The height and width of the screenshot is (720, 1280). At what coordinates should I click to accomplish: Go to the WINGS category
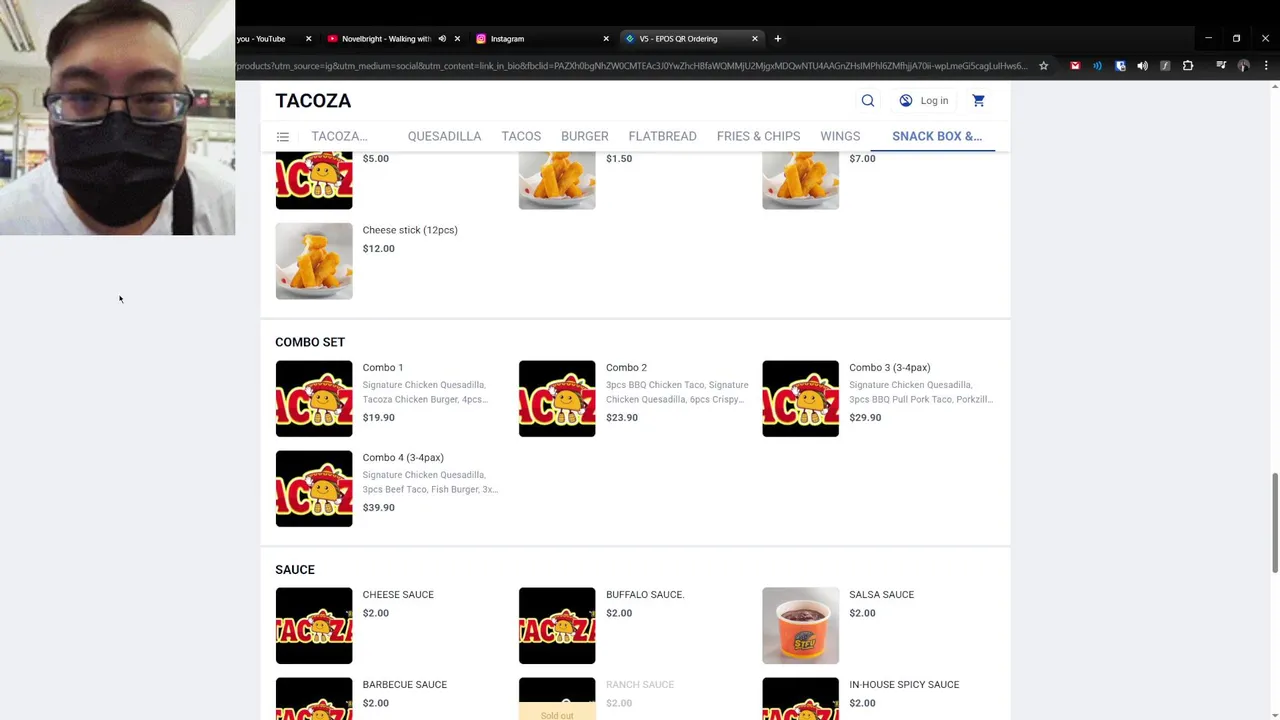840,136
